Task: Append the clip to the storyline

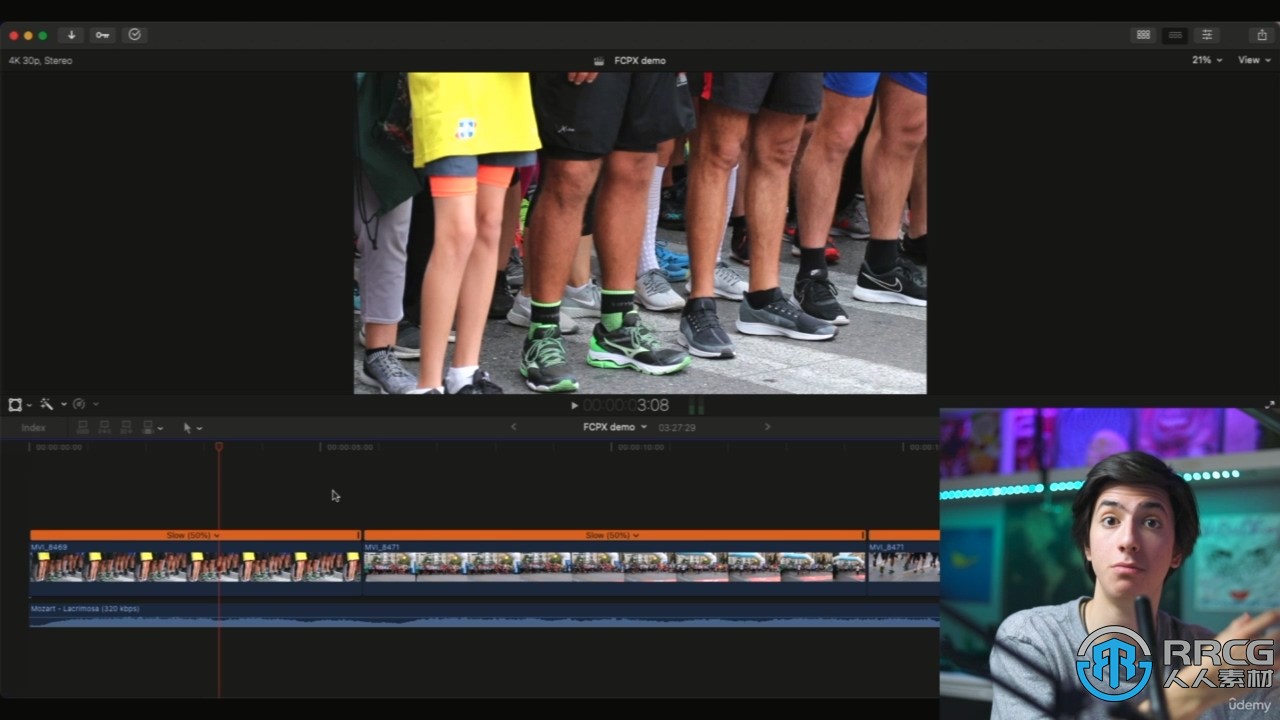Action: [x=126, y=428]
